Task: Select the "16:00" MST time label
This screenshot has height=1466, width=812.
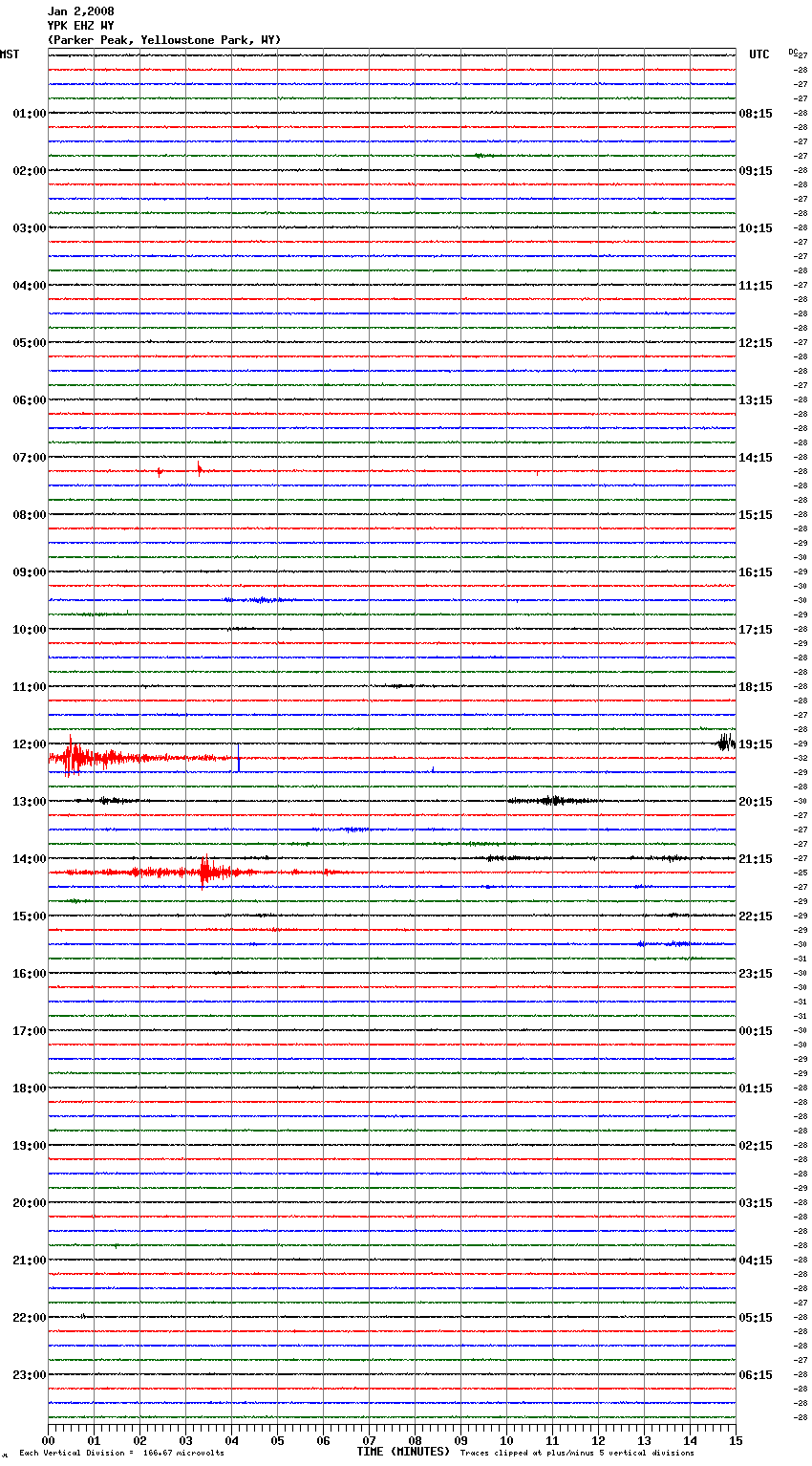Action: coord(29,974)
